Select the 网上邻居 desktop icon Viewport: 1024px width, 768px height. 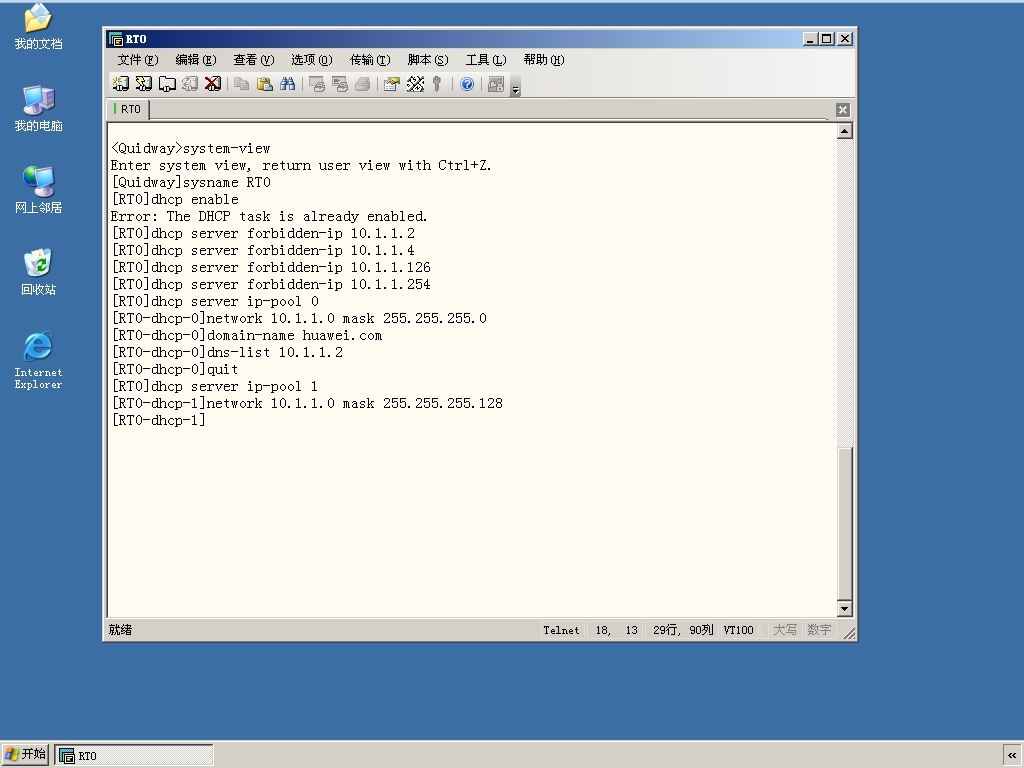(x=38, y=190)
